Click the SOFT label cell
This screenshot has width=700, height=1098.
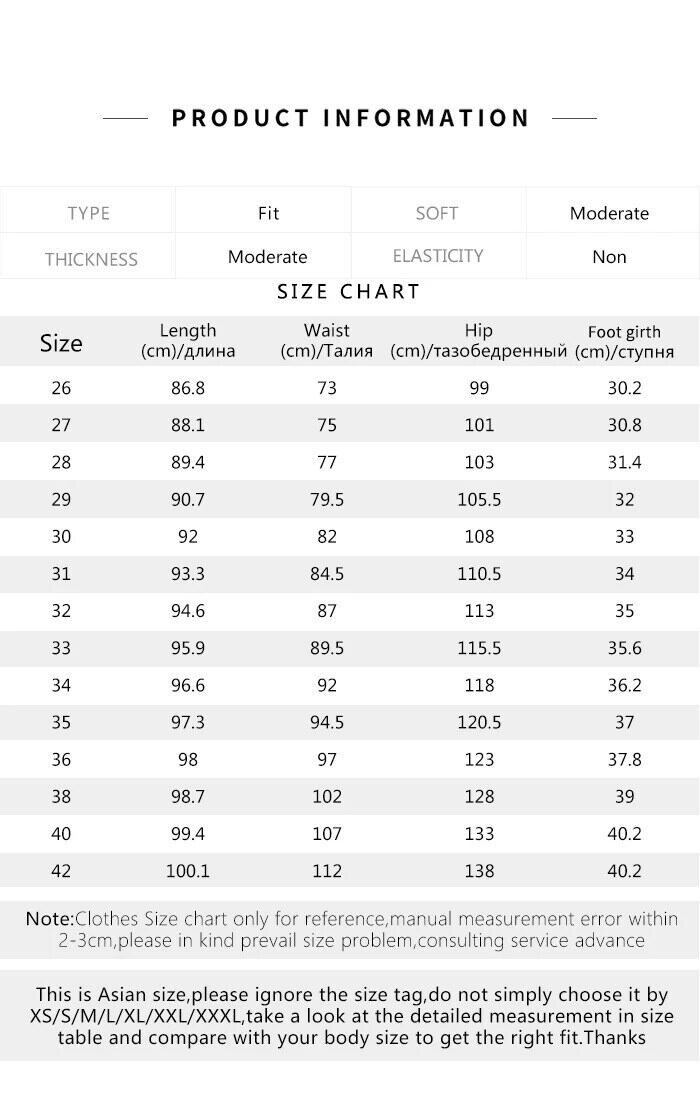pos(437,213)
